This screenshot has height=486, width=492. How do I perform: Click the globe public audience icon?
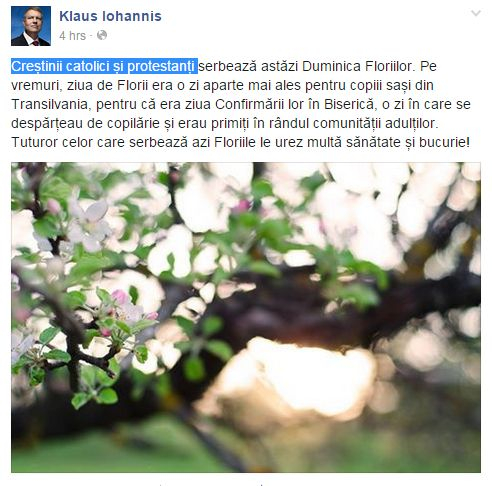(102, 35)
